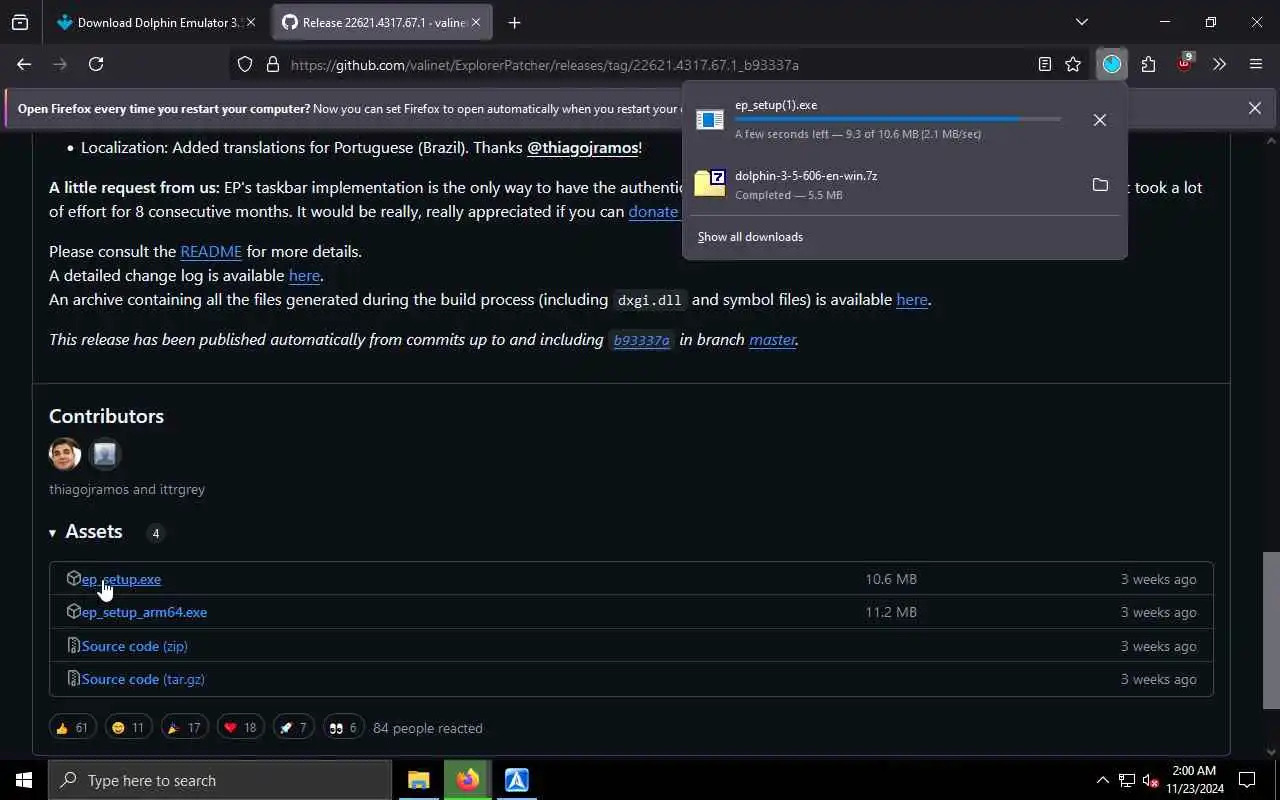React with heart emoji (18)
The image size is (1280, 800).
tap(240, 728)
